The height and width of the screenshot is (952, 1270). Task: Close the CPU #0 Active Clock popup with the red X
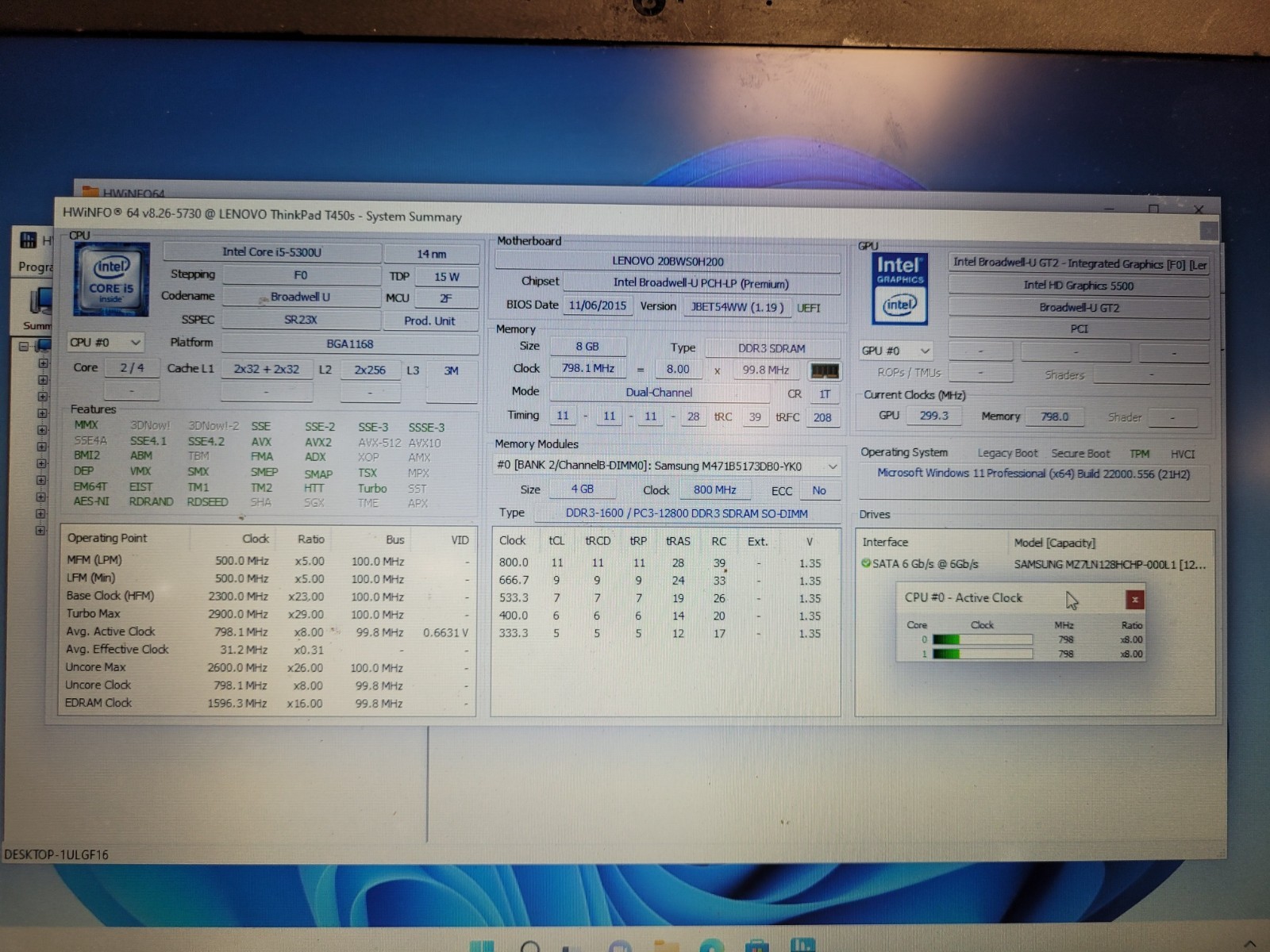pyautogui.click(x=1134, y=600)
